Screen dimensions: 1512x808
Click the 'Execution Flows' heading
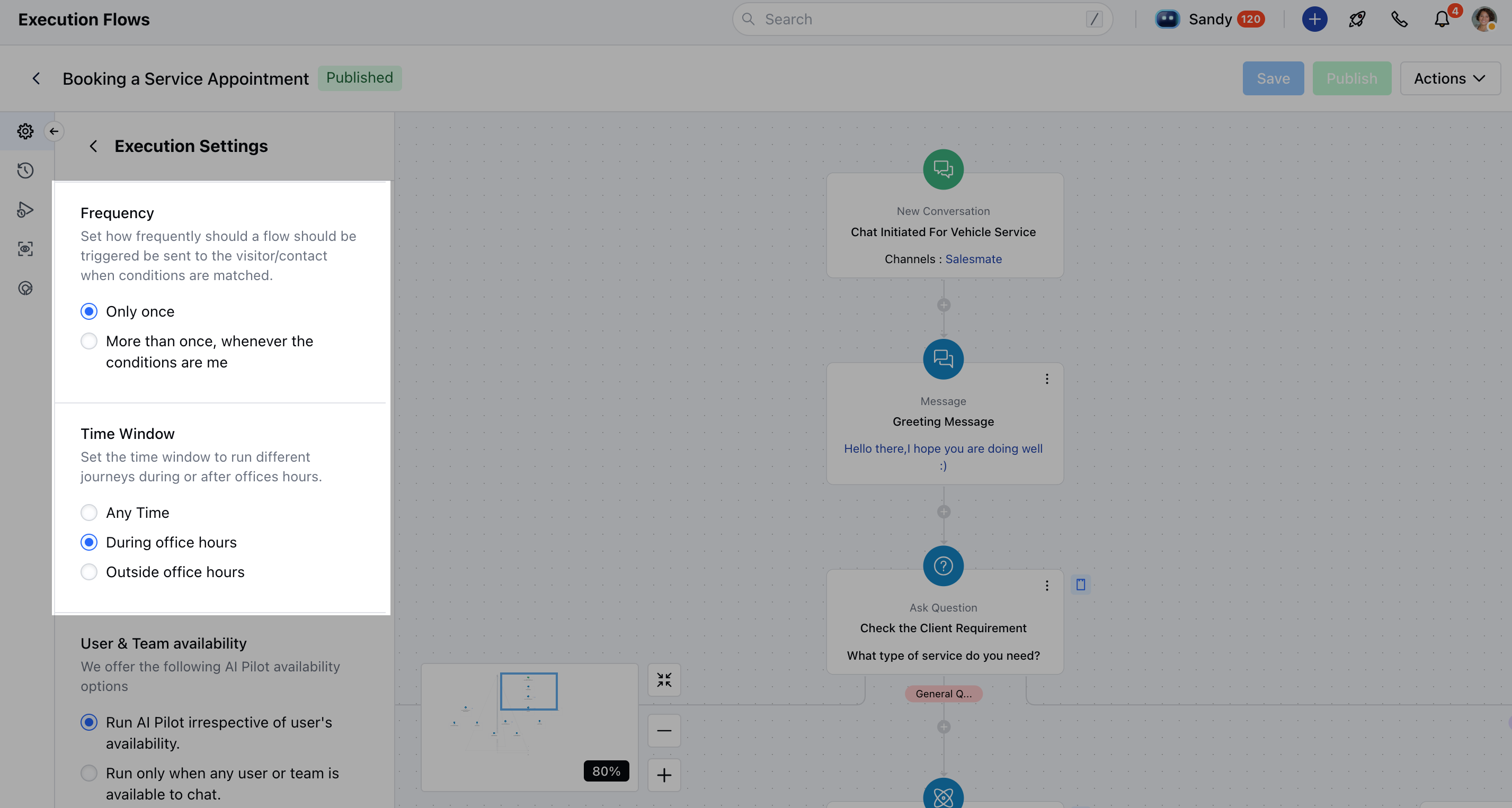point(84,20)
